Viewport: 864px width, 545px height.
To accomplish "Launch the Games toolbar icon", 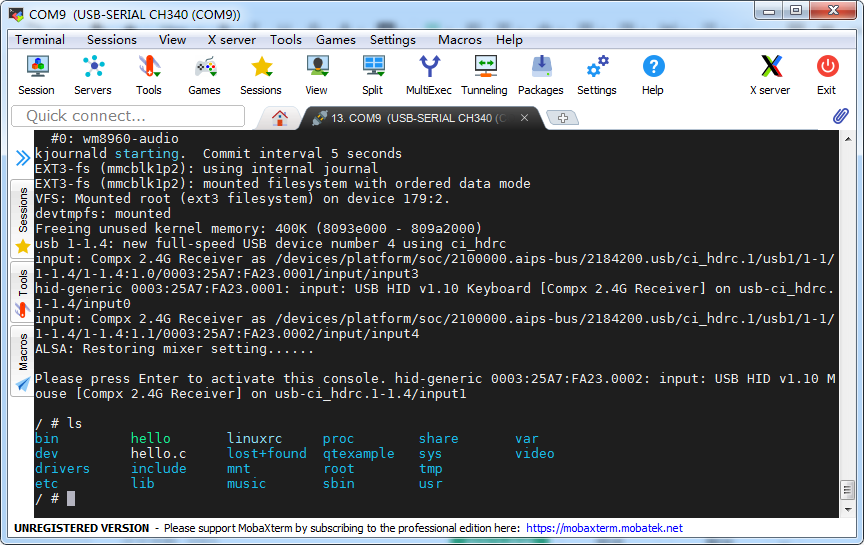I will pyautogui.click(x=205, y=75).
